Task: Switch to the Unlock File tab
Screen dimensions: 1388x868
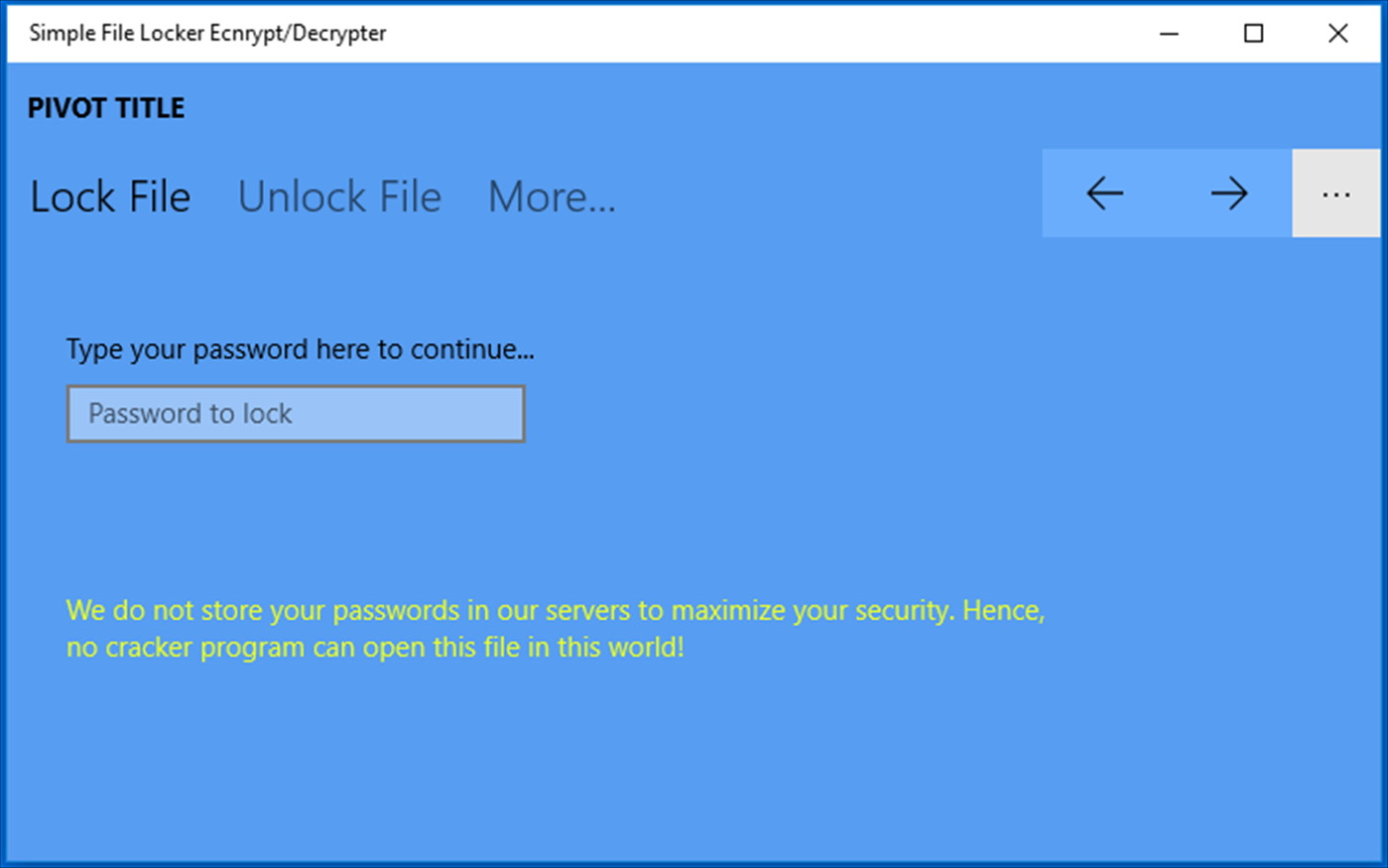Action: click(x=339, y=196)
